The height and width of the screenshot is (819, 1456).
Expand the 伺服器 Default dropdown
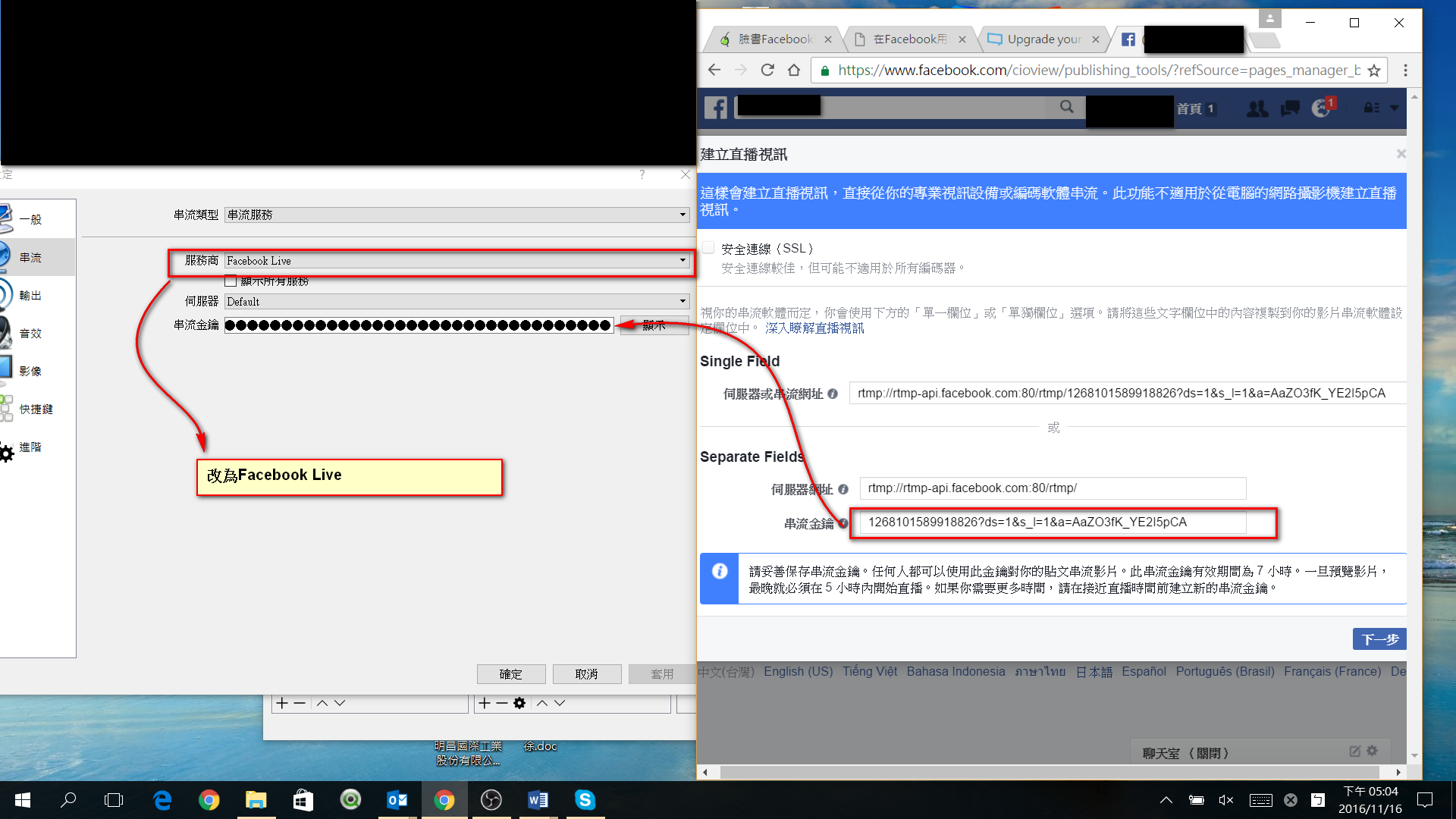(457, 302)
